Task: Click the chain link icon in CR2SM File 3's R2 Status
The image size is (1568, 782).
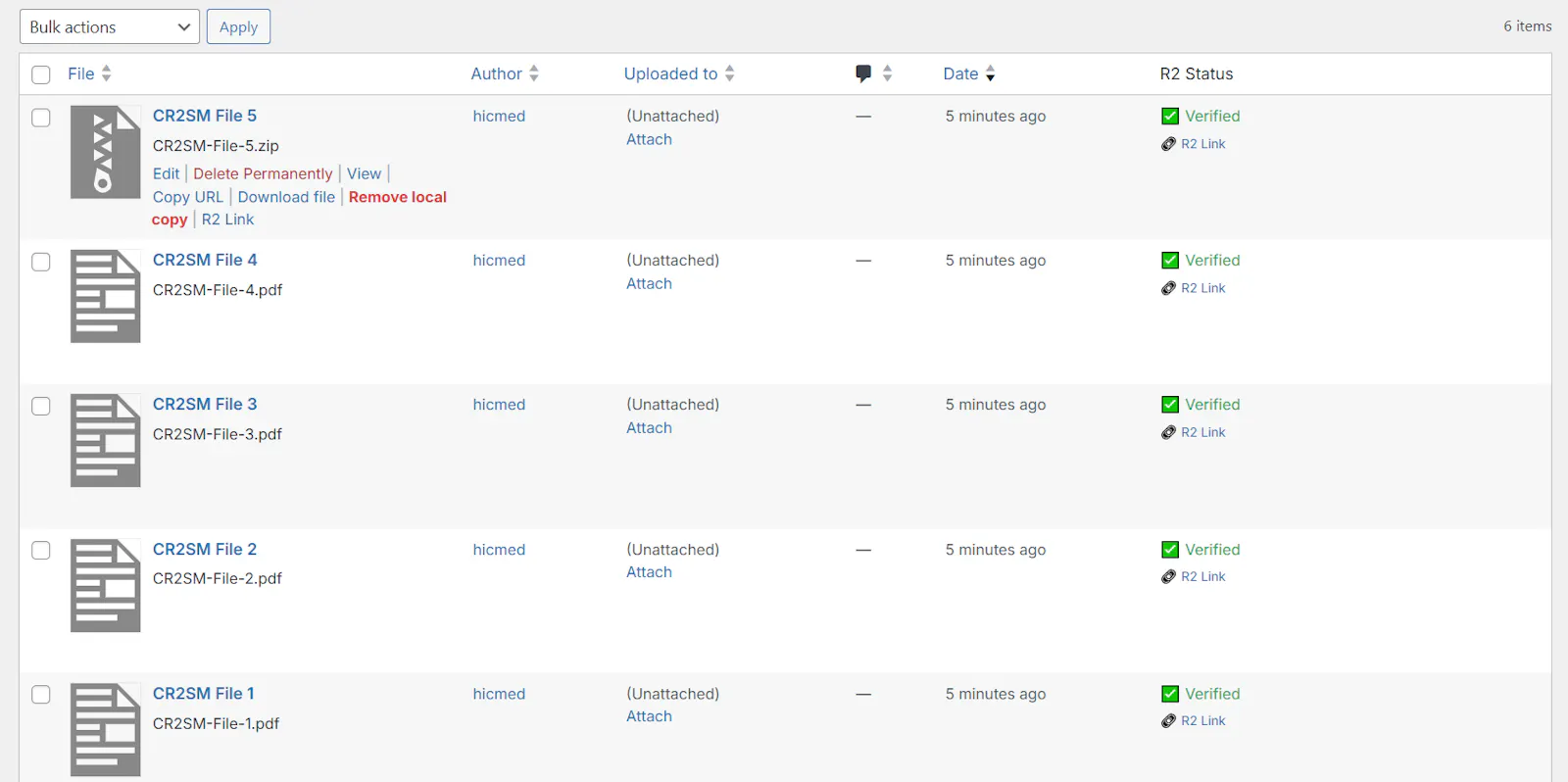Action: tap(1168, 432)
